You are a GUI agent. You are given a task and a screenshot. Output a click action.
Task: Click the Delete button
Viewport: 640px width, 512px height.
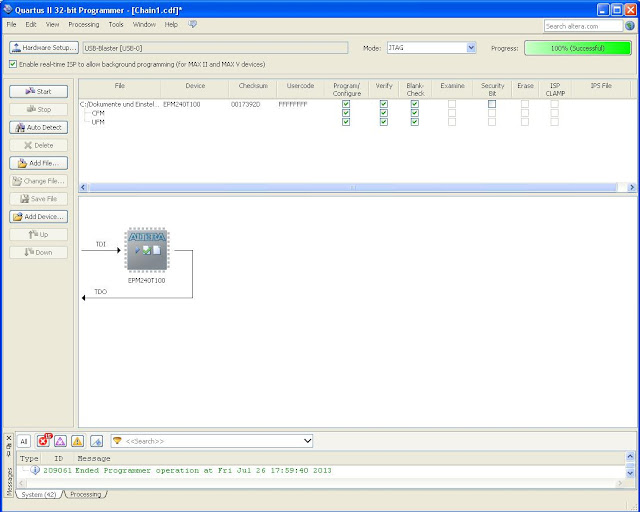tap(38, 145)
